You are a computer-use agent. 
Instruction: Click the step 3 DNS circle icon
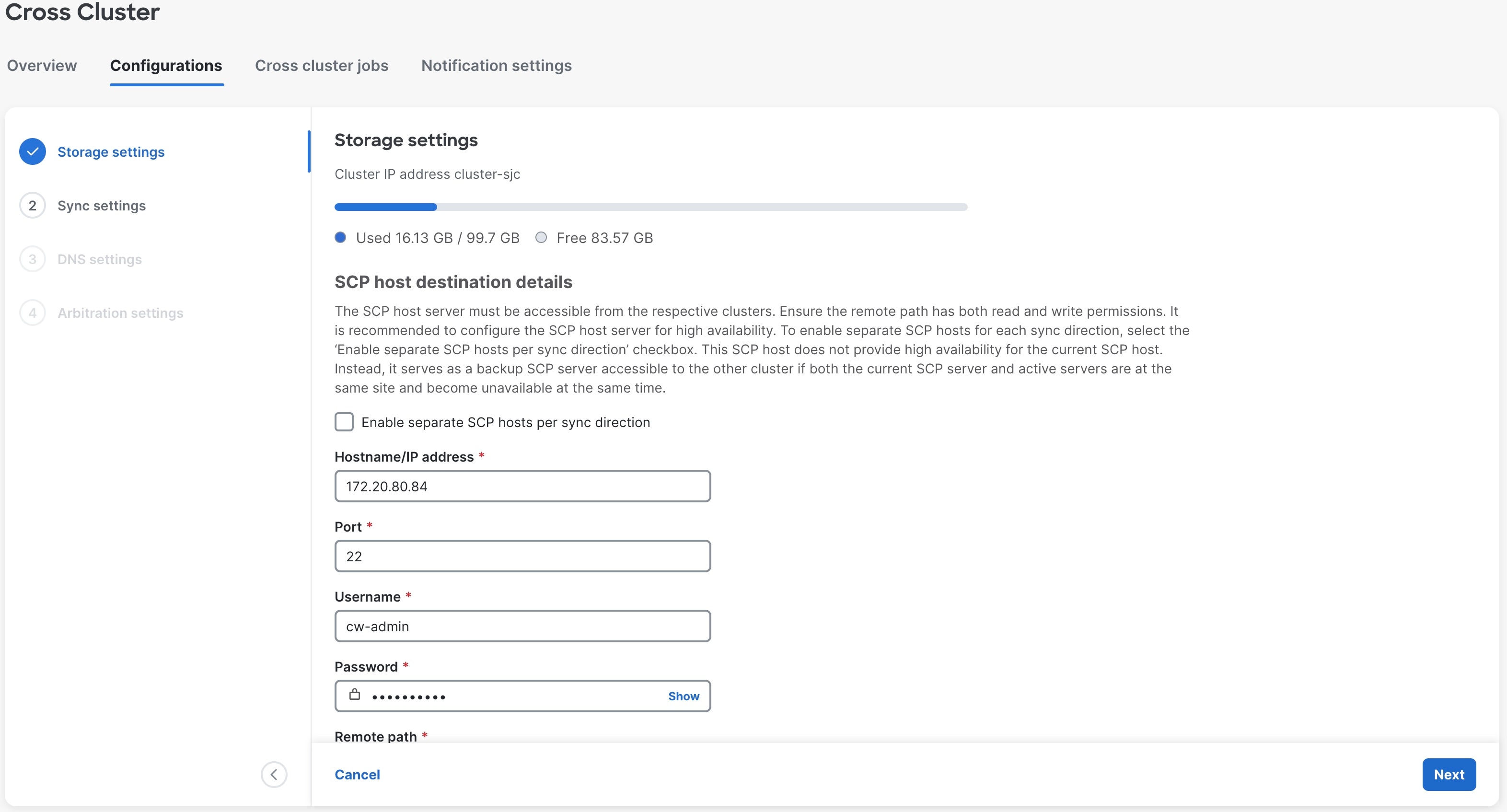click(32, 259)
